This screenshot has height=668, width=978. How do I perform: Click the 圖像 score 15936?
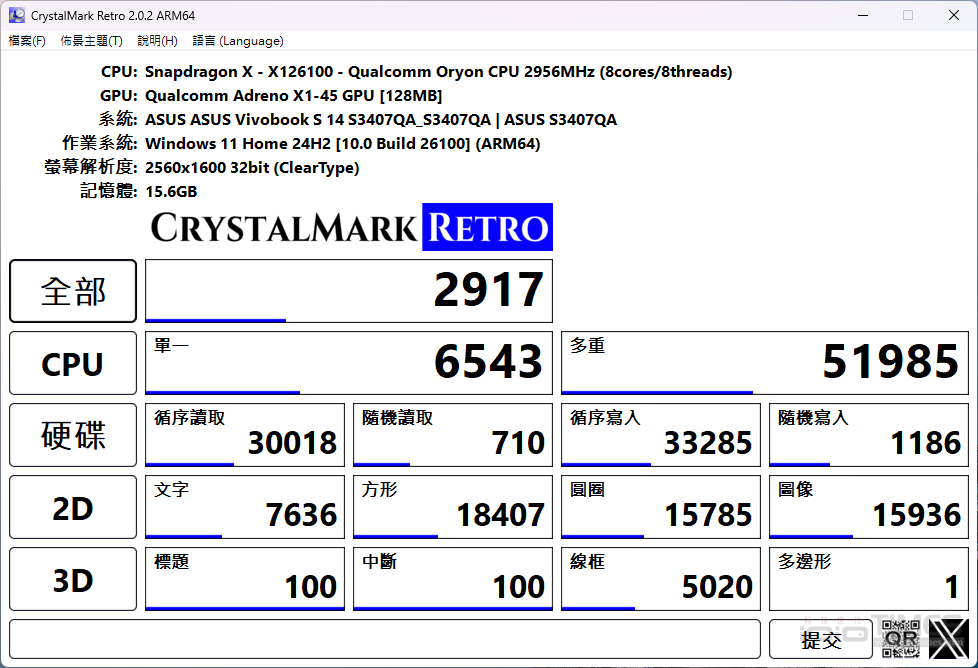pyautogui.click(x=869, y=507)
